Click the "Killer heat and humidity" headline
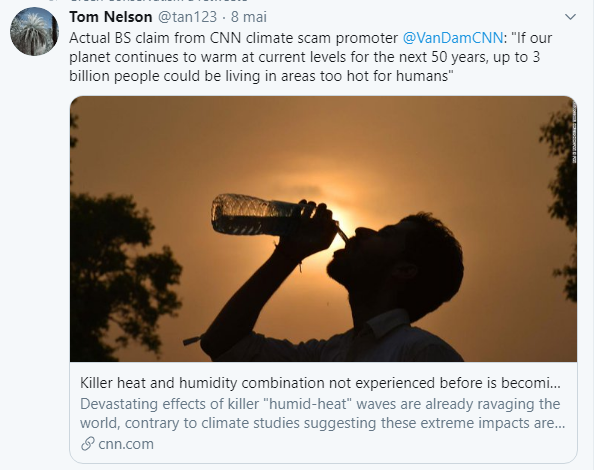 (x=320, y=384)
